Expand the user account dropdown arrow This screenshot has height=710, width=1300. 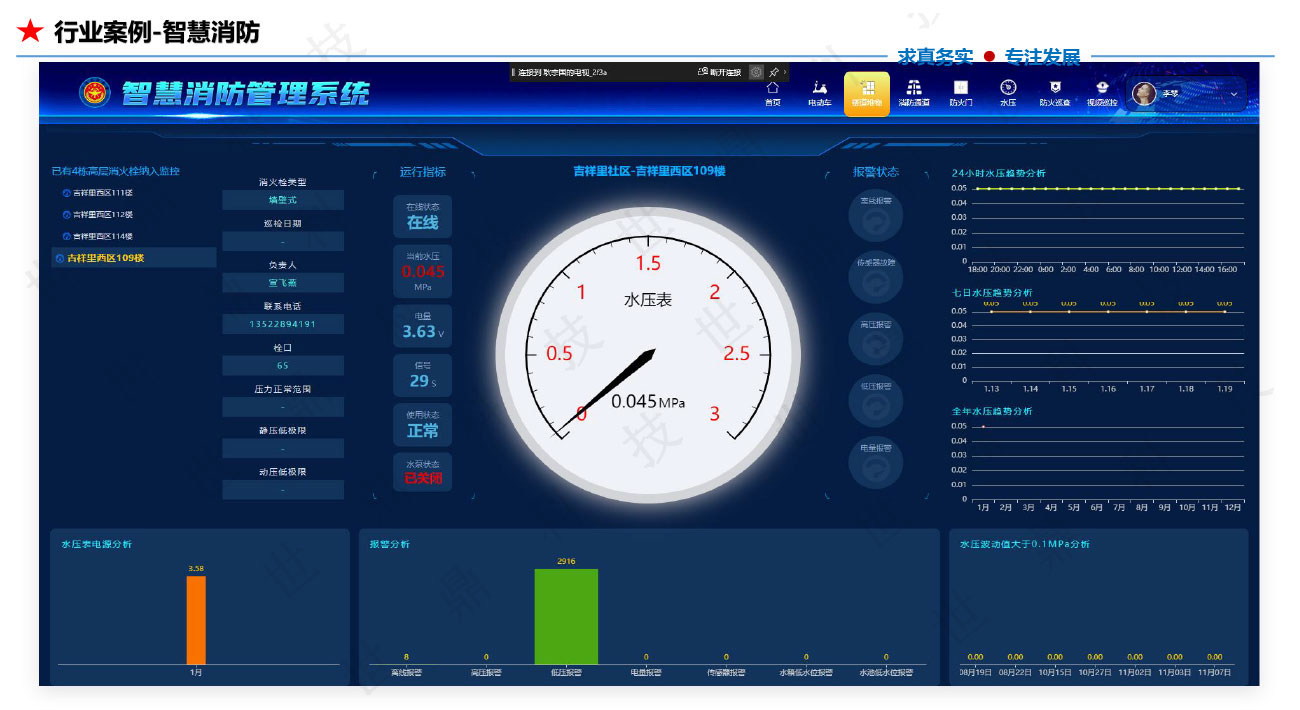pyautogui.click(x=1233, y=94)
